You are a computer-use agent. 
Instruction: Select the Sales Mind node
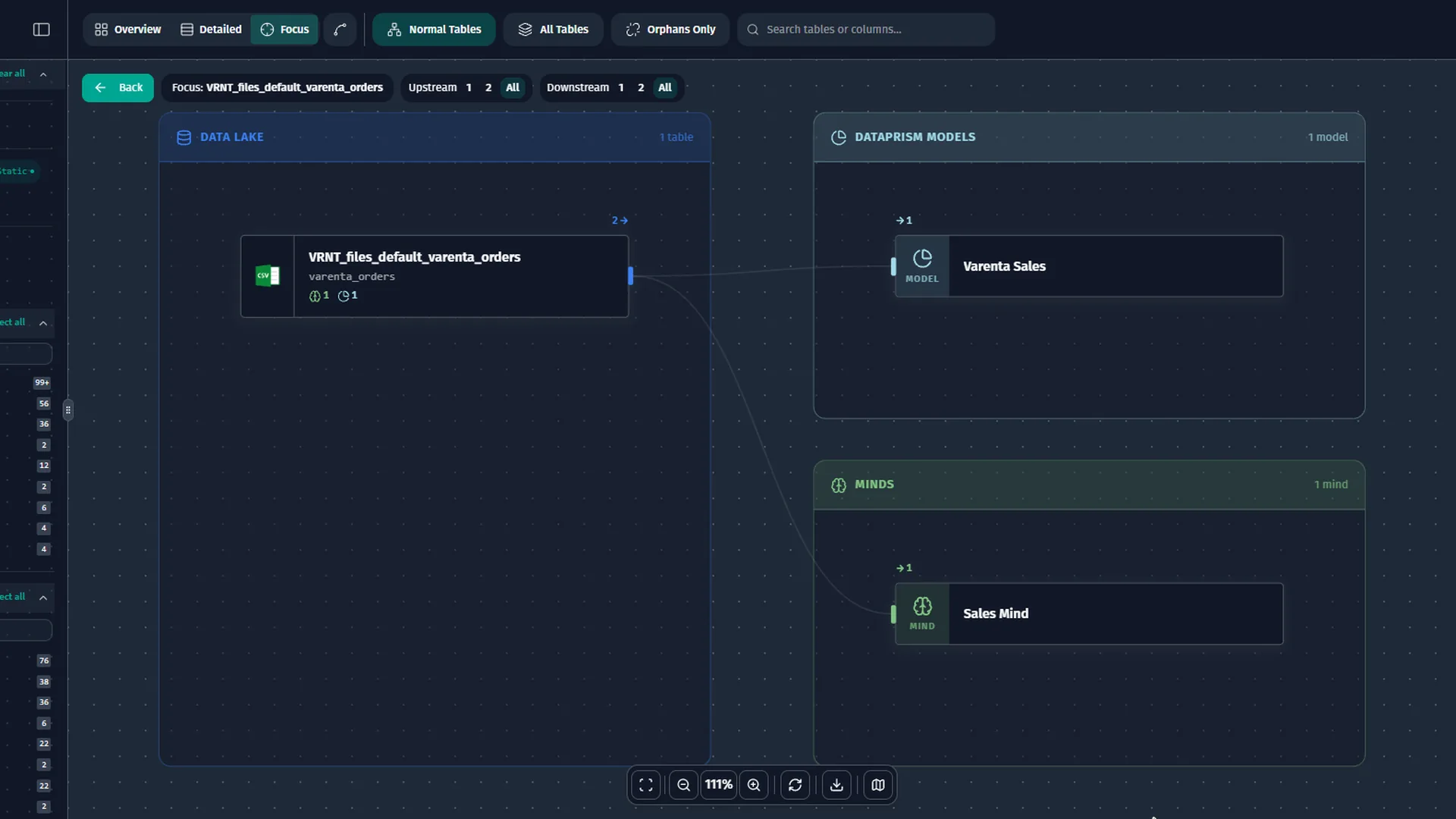click(x=1089, y=613)
